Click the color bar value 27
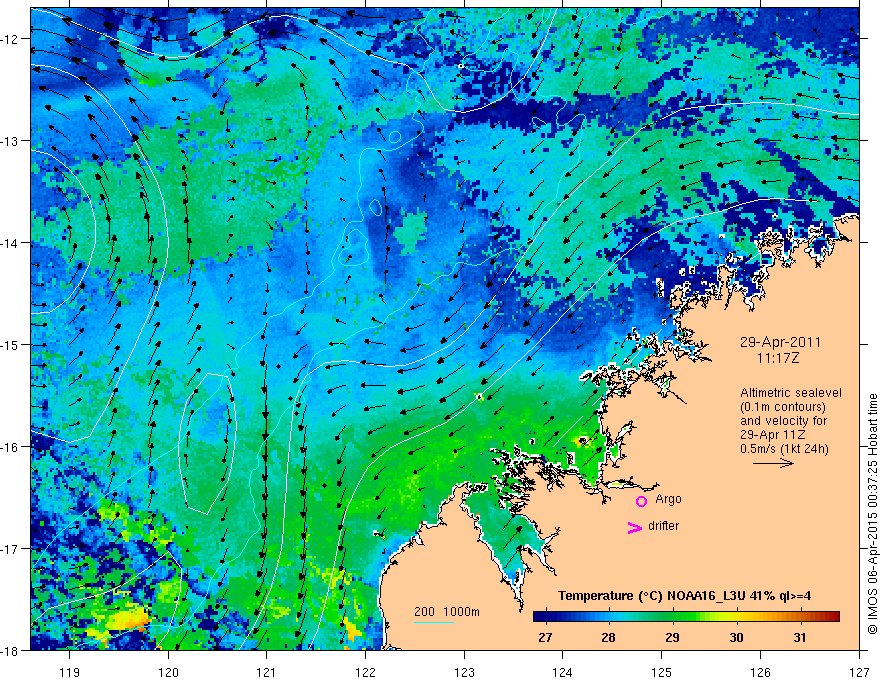 click(544, 637)
